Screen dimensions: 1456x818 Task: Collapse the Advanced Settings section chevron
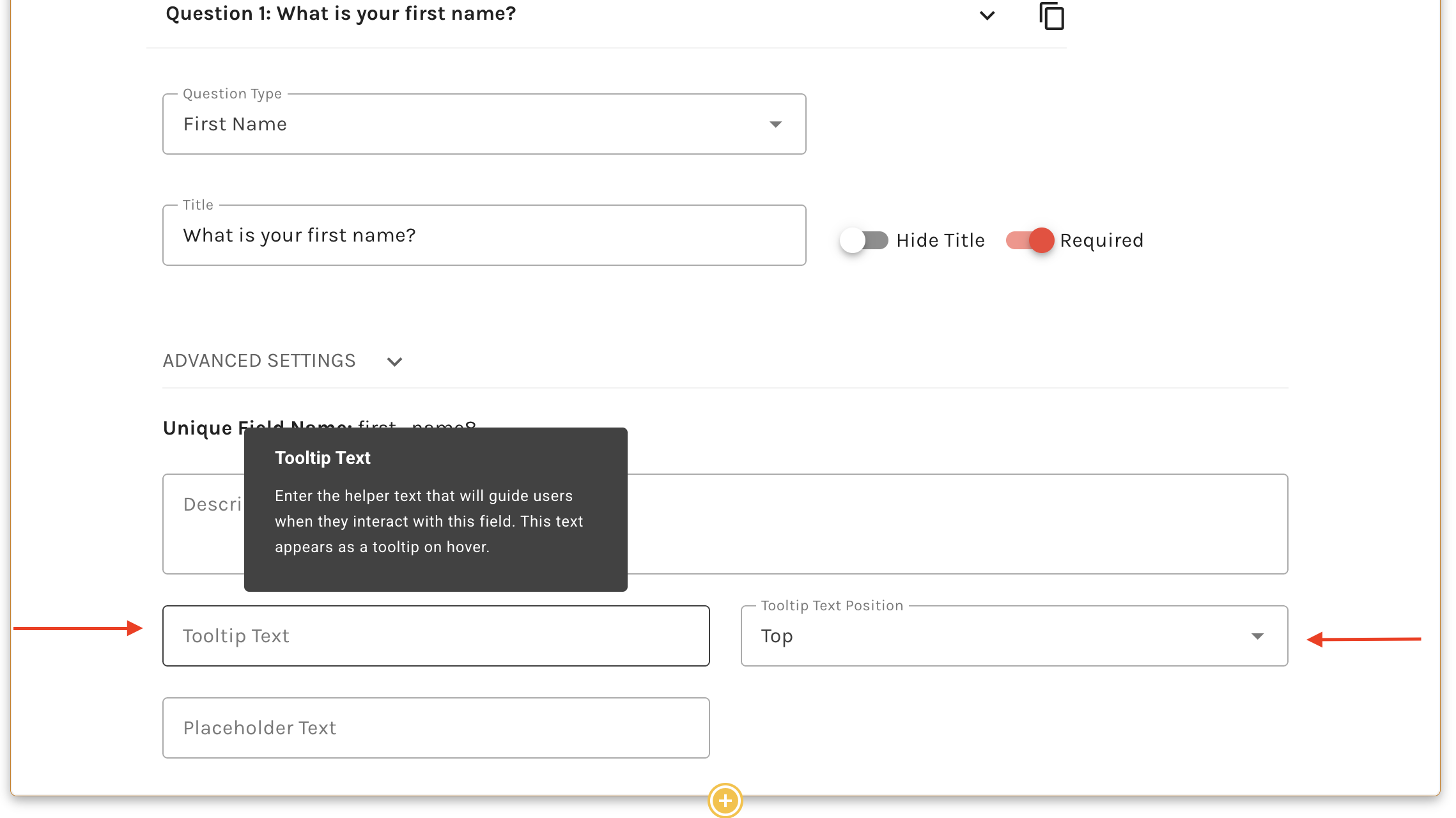pos(394,362)
